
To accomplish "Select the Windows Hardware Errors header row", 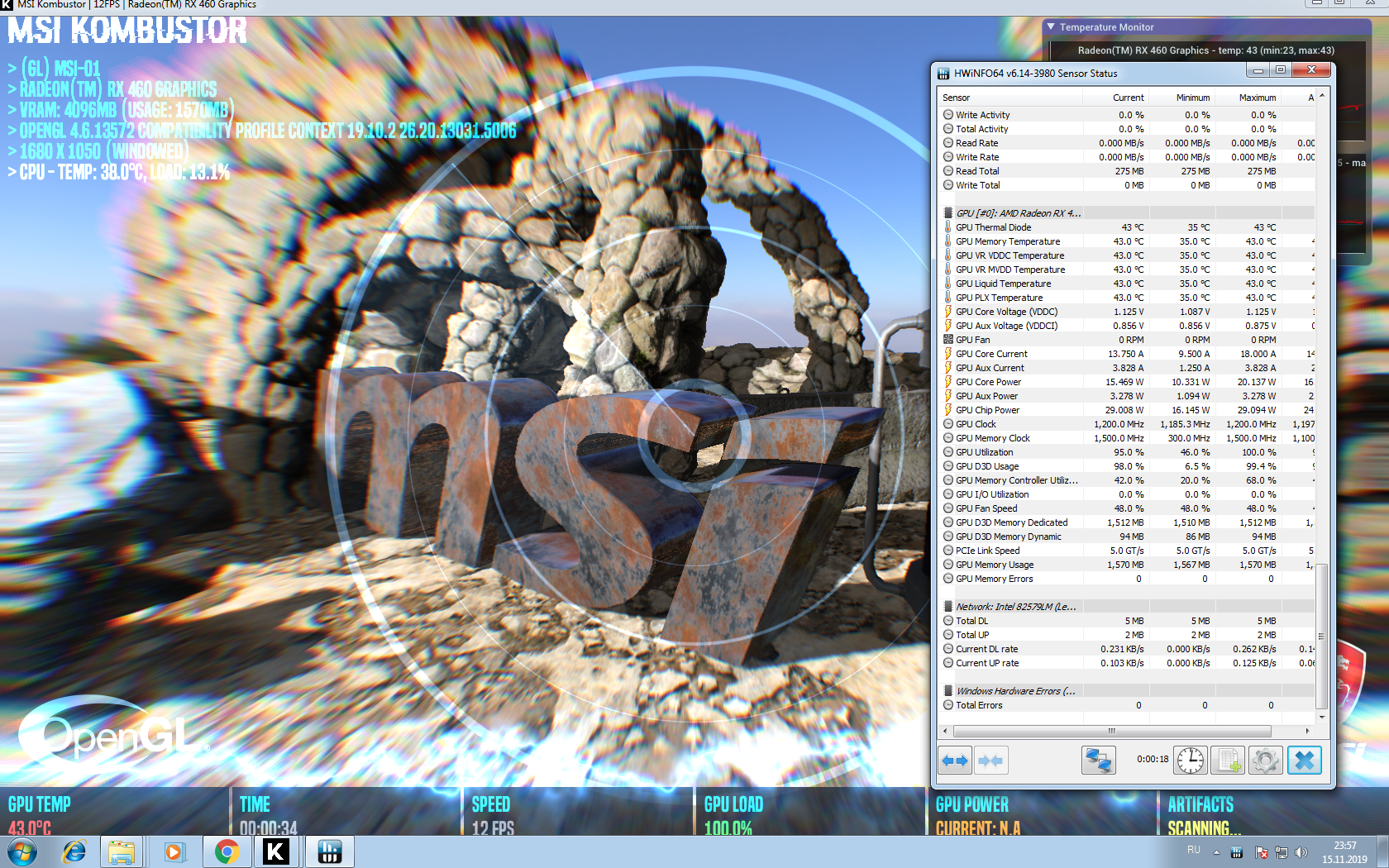I will coord(1128,691).
